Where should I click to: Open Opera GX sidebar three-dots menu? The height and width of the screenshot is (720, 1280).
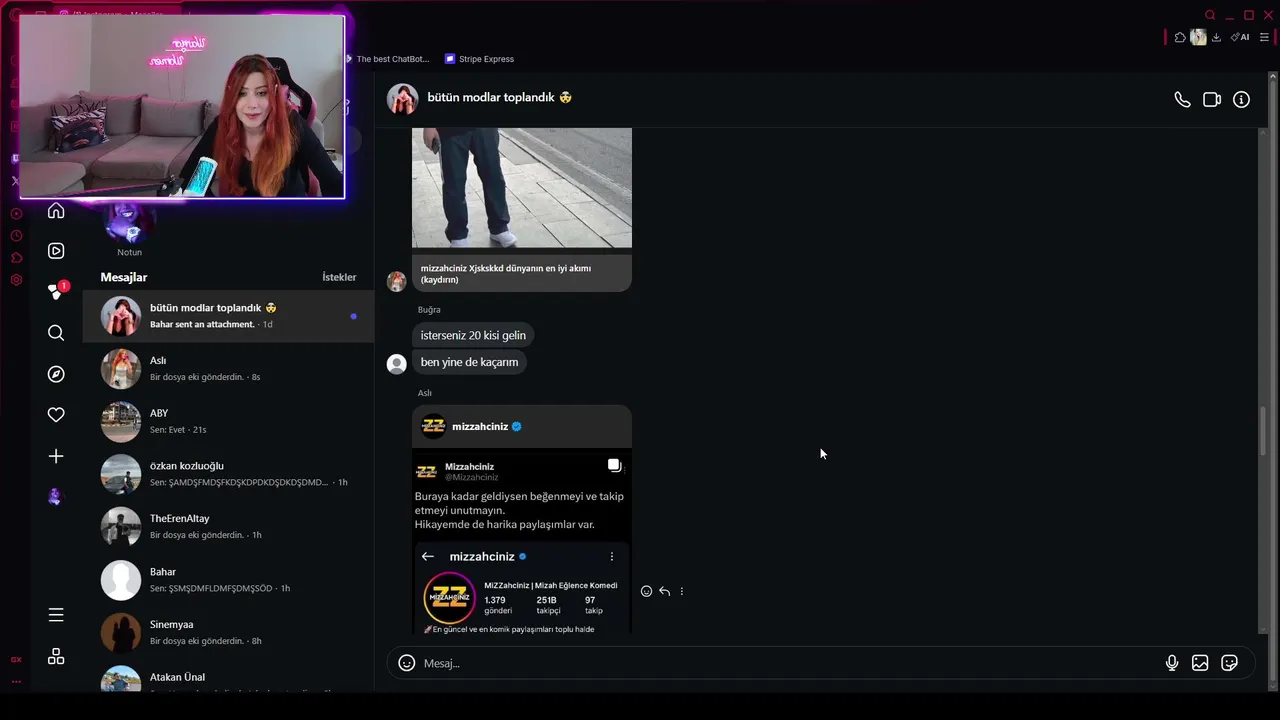pyautogui.click(x=16, y=681)
